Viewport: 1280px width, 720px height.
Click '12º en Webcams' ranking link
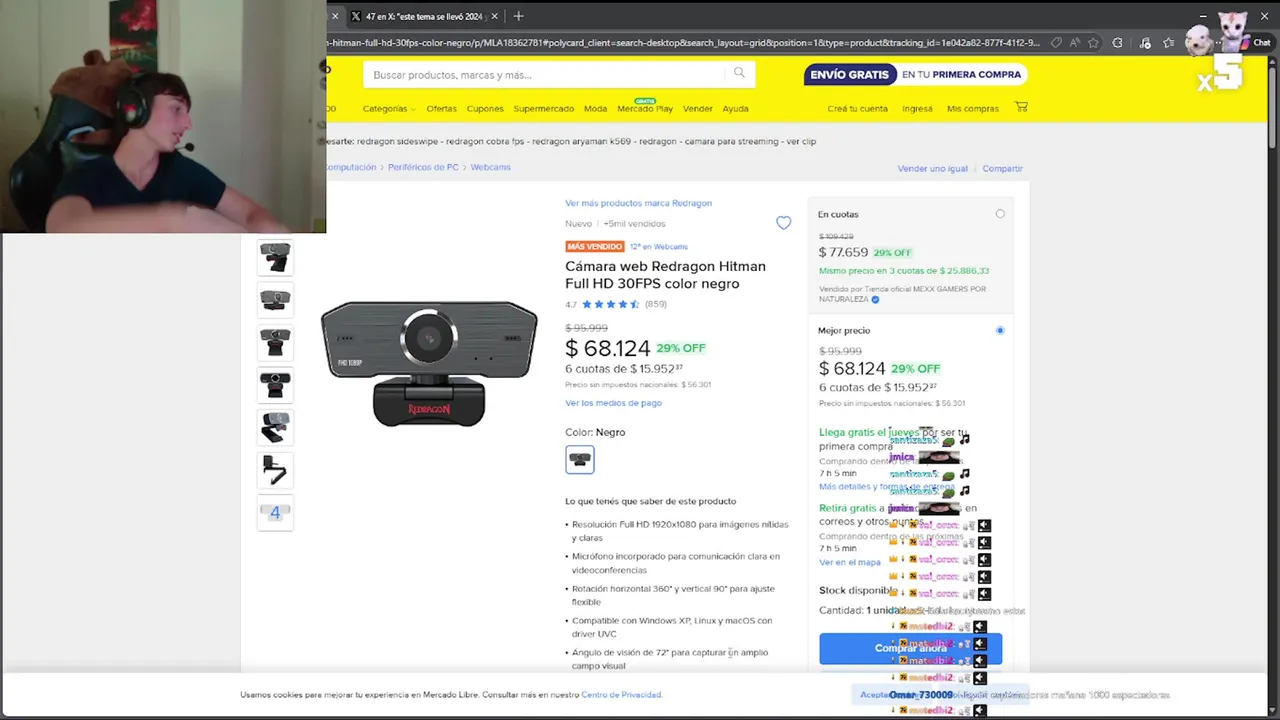pyautogui.click(x=658, y=246)
